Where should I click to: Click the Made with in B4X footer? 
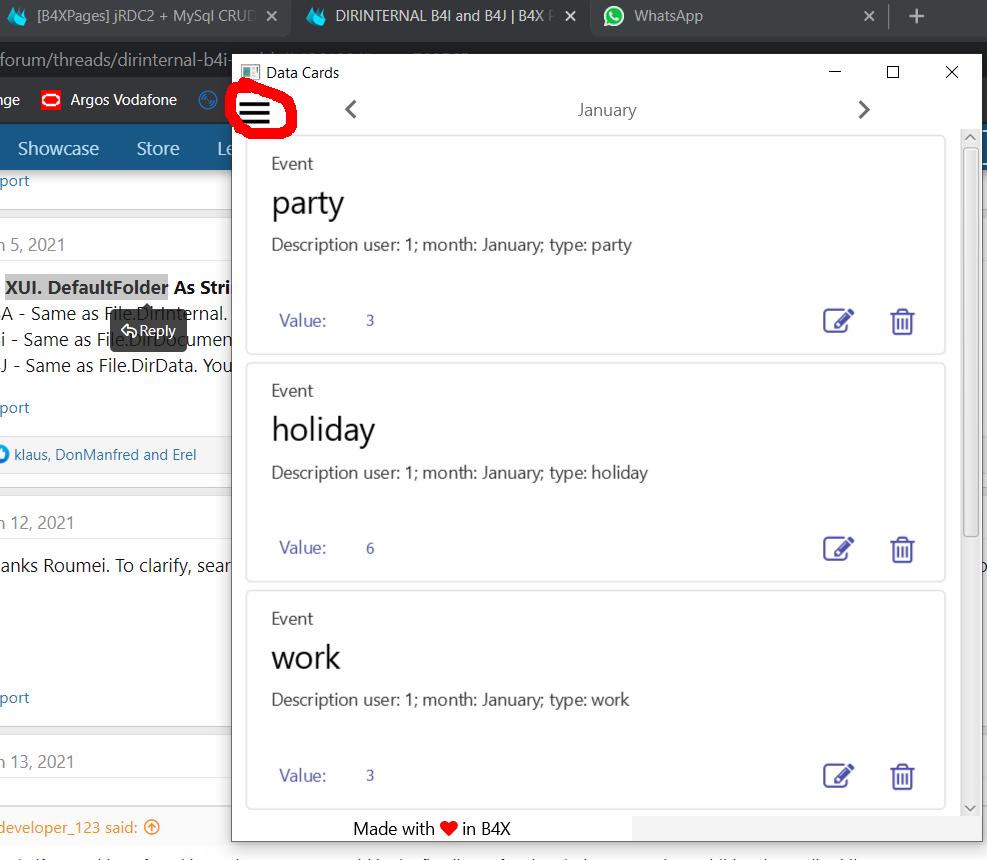[432, 829]
